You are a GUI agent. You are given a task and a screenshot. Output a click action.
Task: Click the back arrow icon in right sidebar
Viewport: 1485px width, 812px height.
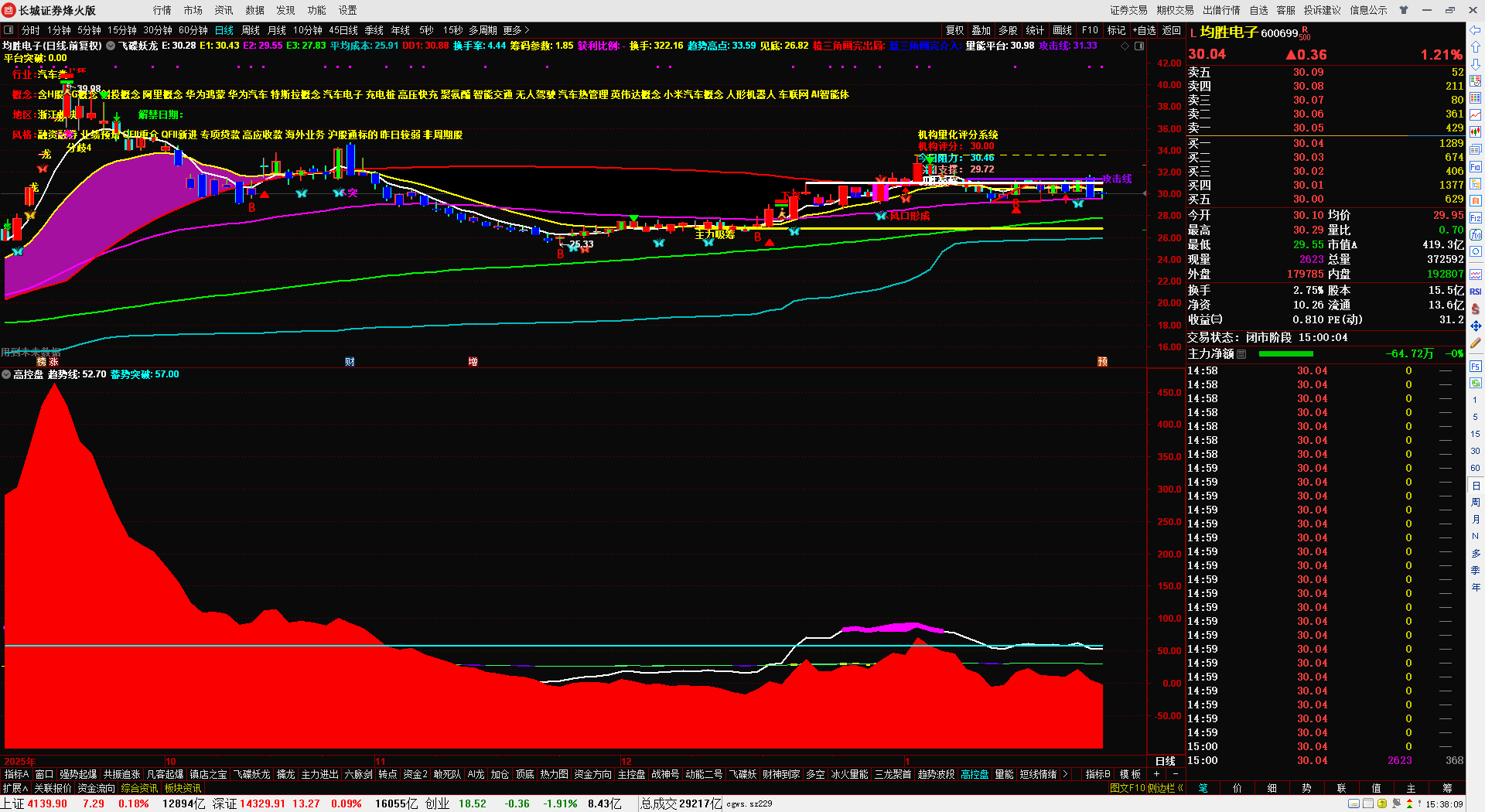[1476, 30]
